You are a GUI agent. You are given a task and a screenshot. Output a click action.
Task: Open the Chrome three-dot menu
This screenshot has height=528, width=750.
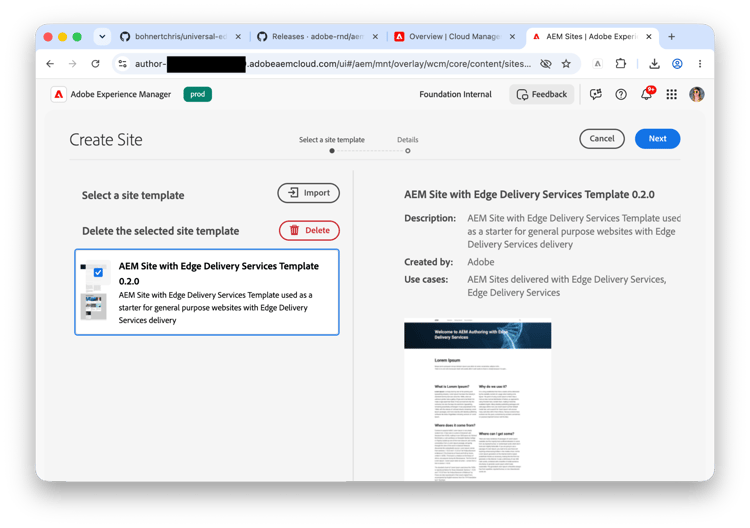pyautogui.click(x=700, y=64)
